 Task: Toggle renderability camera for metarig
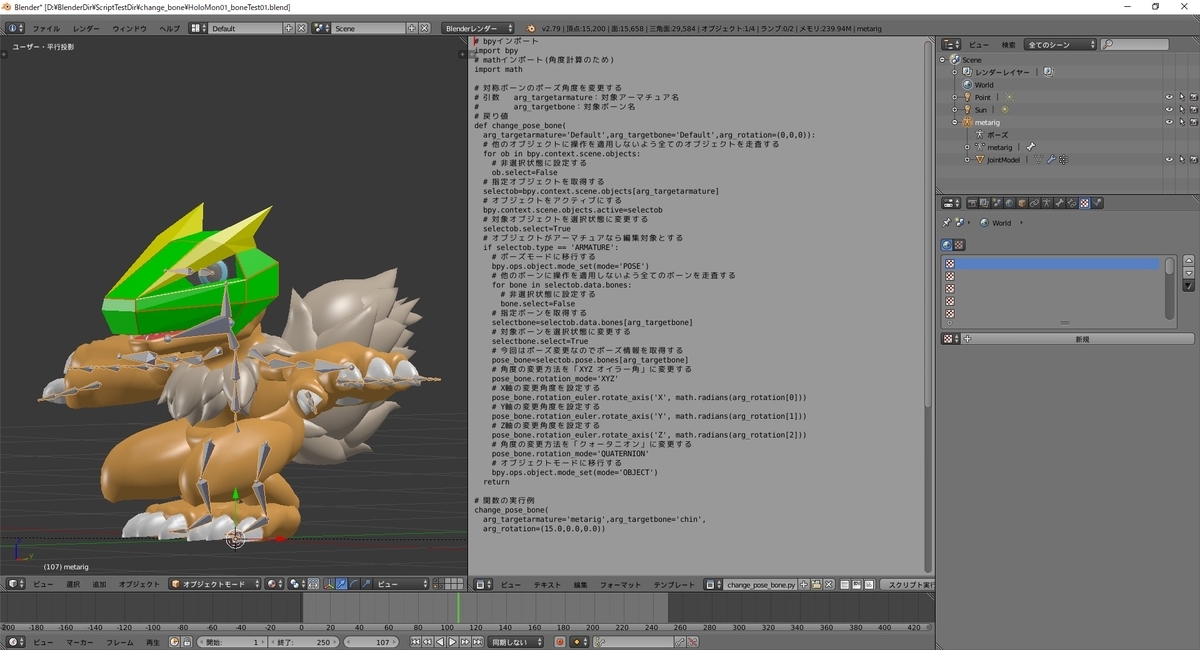1194,122
